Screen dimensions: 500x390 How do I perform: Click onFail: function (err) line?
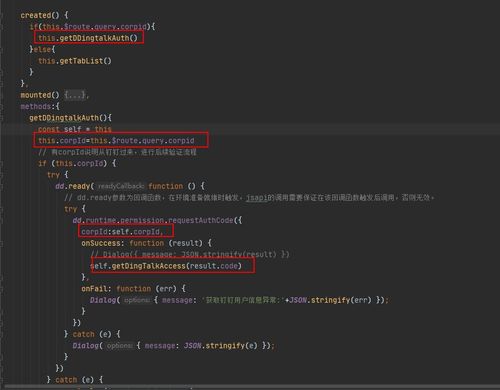point(133,289)
